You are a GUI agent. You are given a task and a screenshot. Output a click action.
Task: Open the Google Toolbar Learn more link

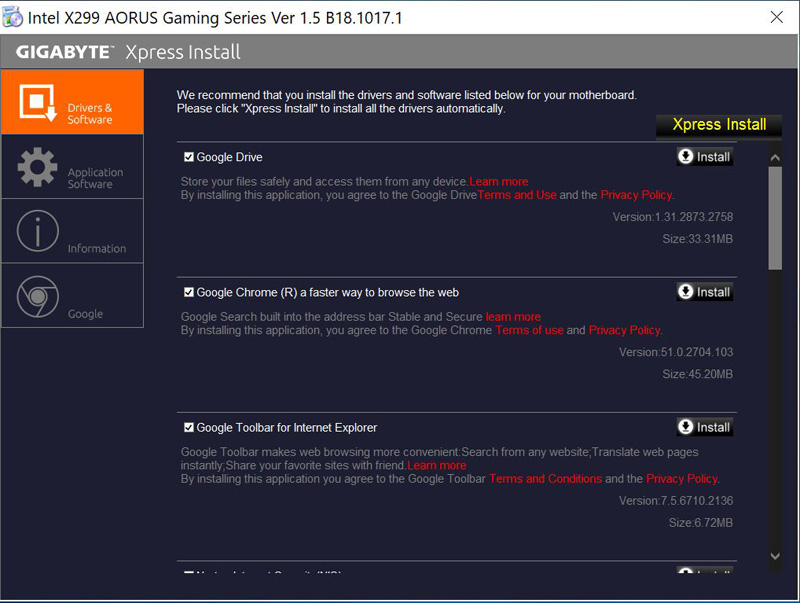click(x=436, y=465)
